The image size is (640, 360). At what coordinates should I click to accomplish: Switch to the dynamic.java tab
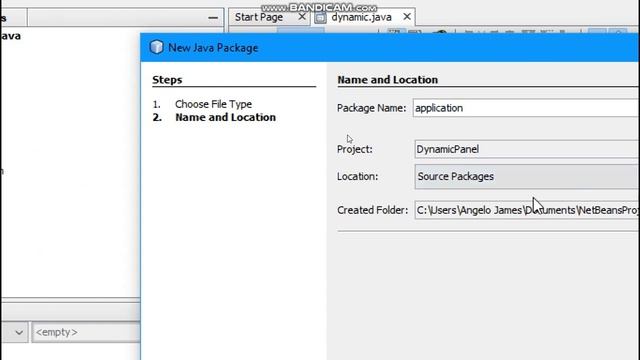click(x=361, y=17)
